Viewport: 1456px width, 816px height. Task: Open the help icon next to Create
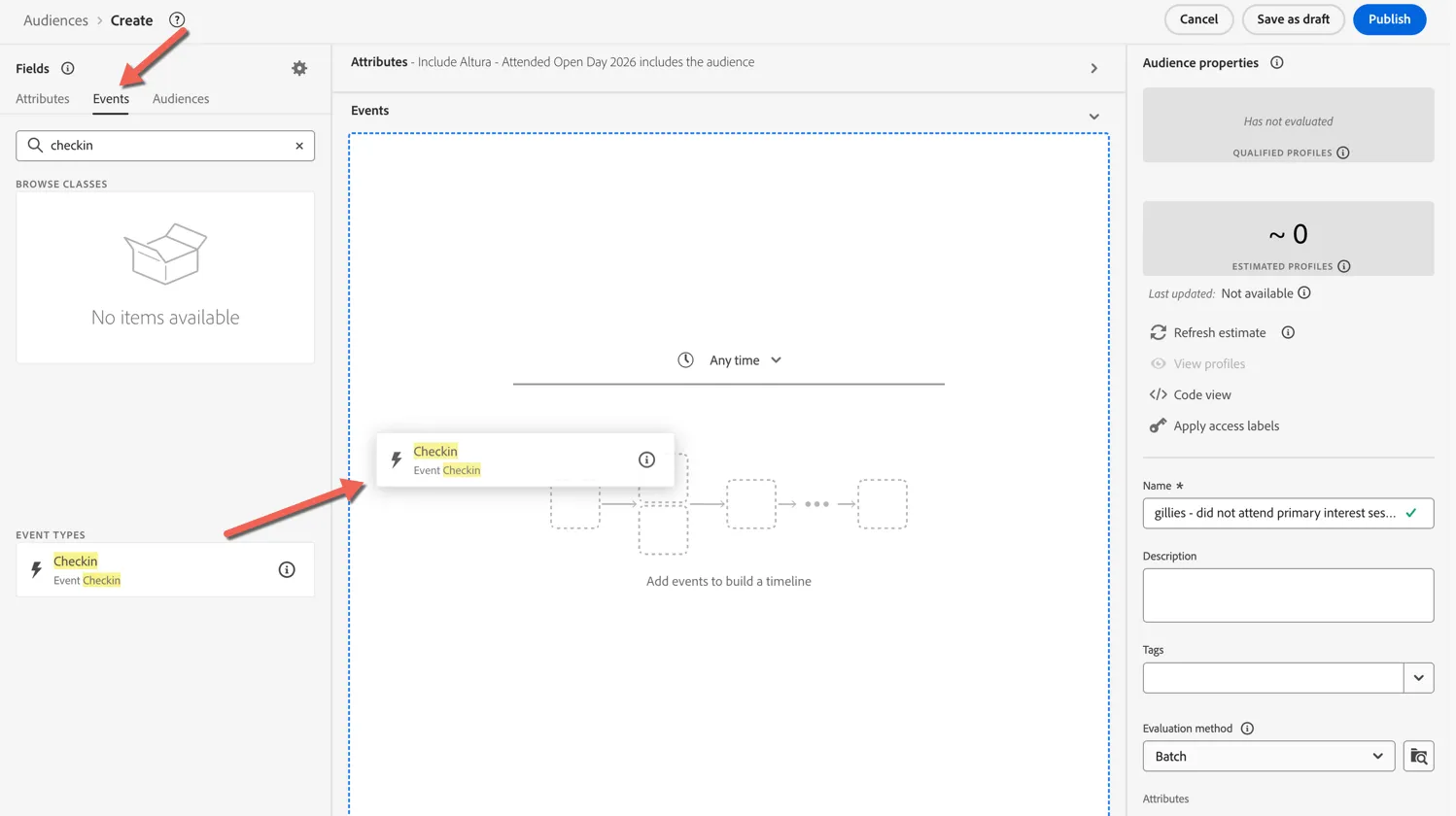pyautogui.click(x=177, y=19)
